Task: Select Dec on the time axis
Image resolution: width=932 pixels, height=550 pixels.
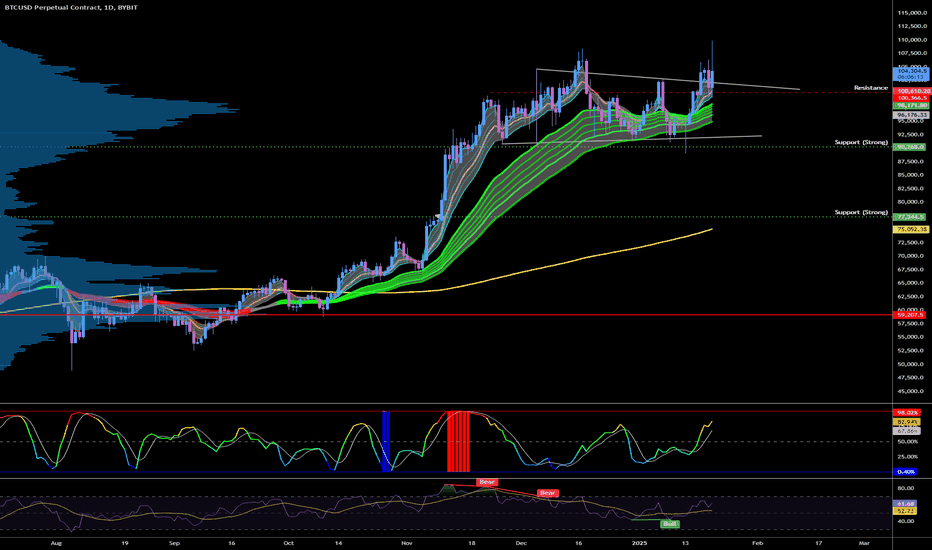Action: 521,543
